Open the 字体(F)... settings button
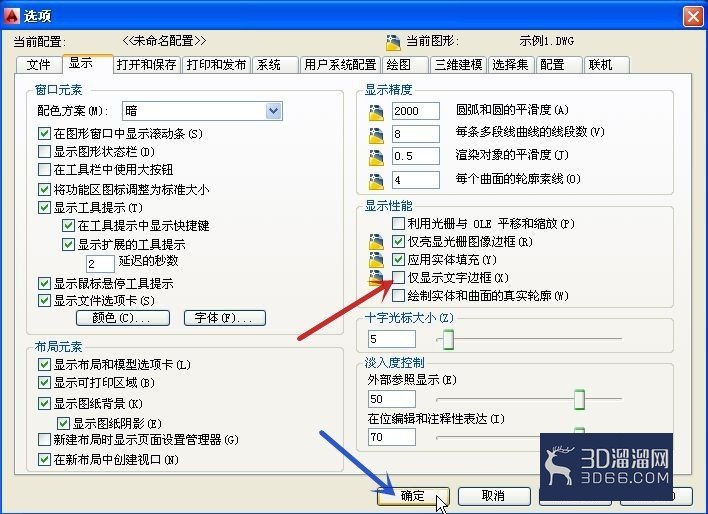The width and height of the screenshot is (708, 514). [224, 318]
